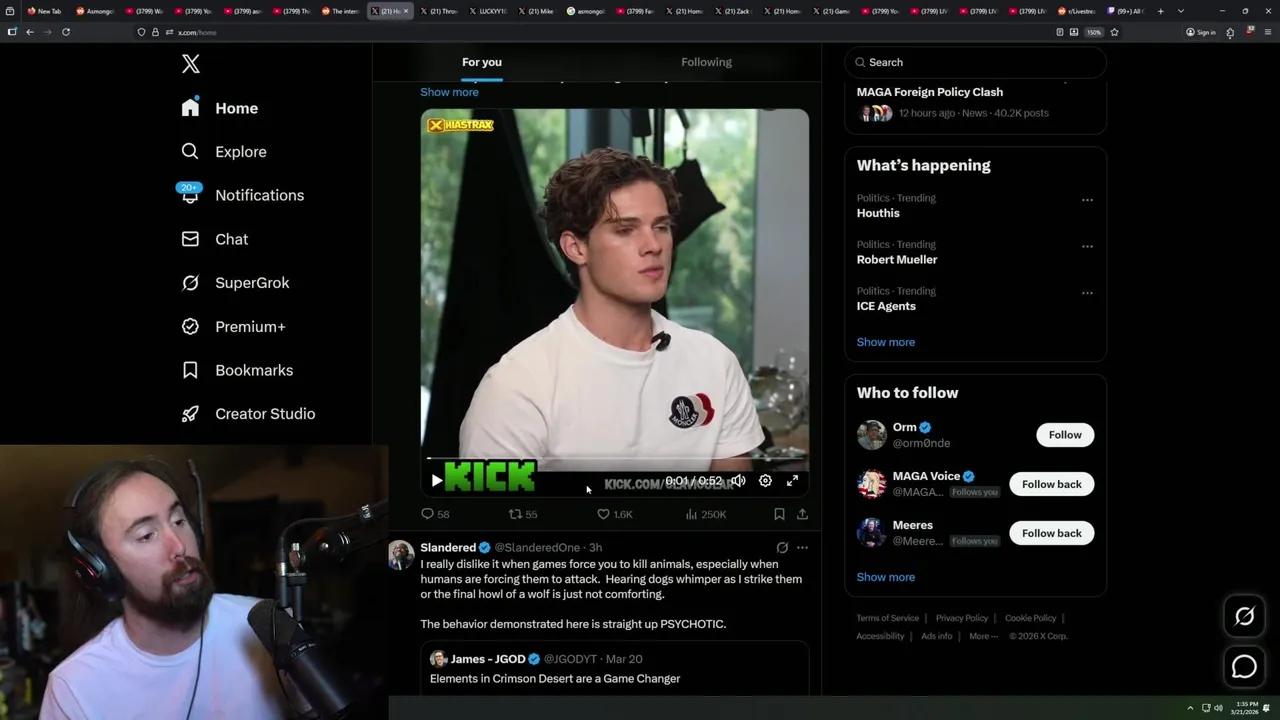Switch to the For you tab
Image resolution: width=1280 pixels, height=720 pixels.
coord(482,62)
